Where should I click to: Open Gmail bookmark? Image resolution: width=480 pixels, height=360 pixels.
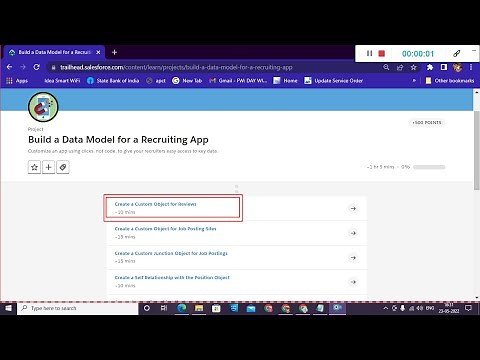pyautogui.click(x=238, y=81)
